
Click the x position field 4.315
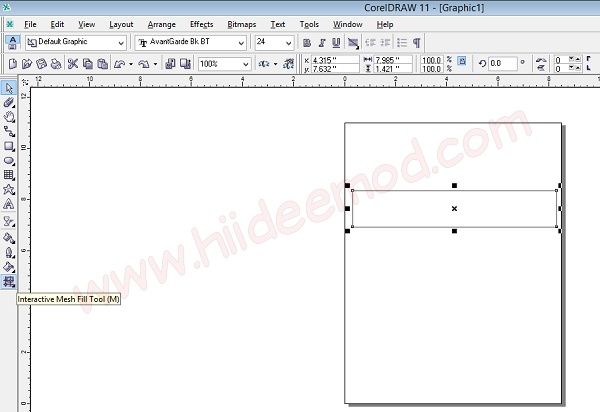[x=335, y=60]
